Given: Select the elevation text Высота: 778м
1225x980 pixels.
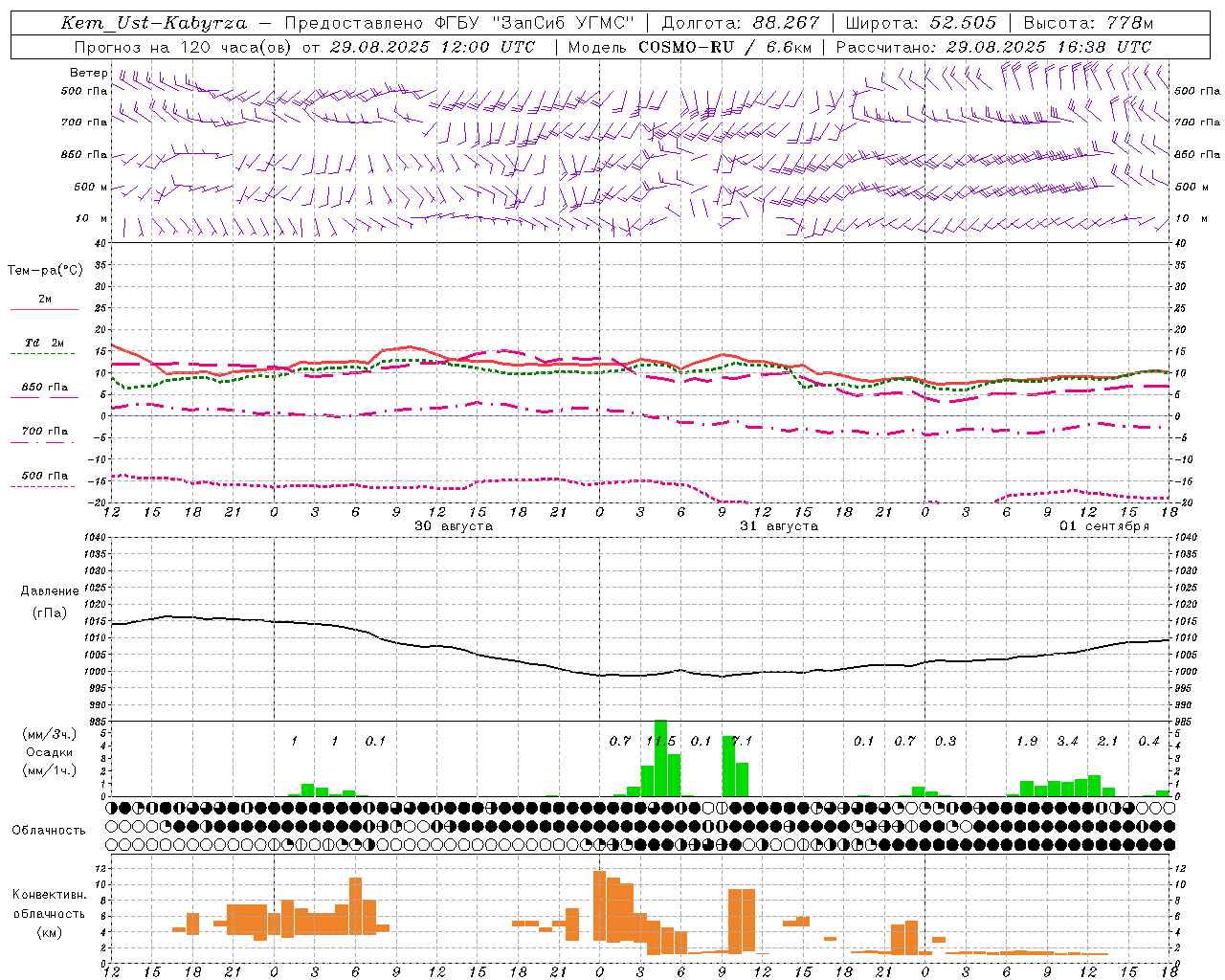Looking at the screenshot, I should pyautogui.click(x=1089, y=23).
